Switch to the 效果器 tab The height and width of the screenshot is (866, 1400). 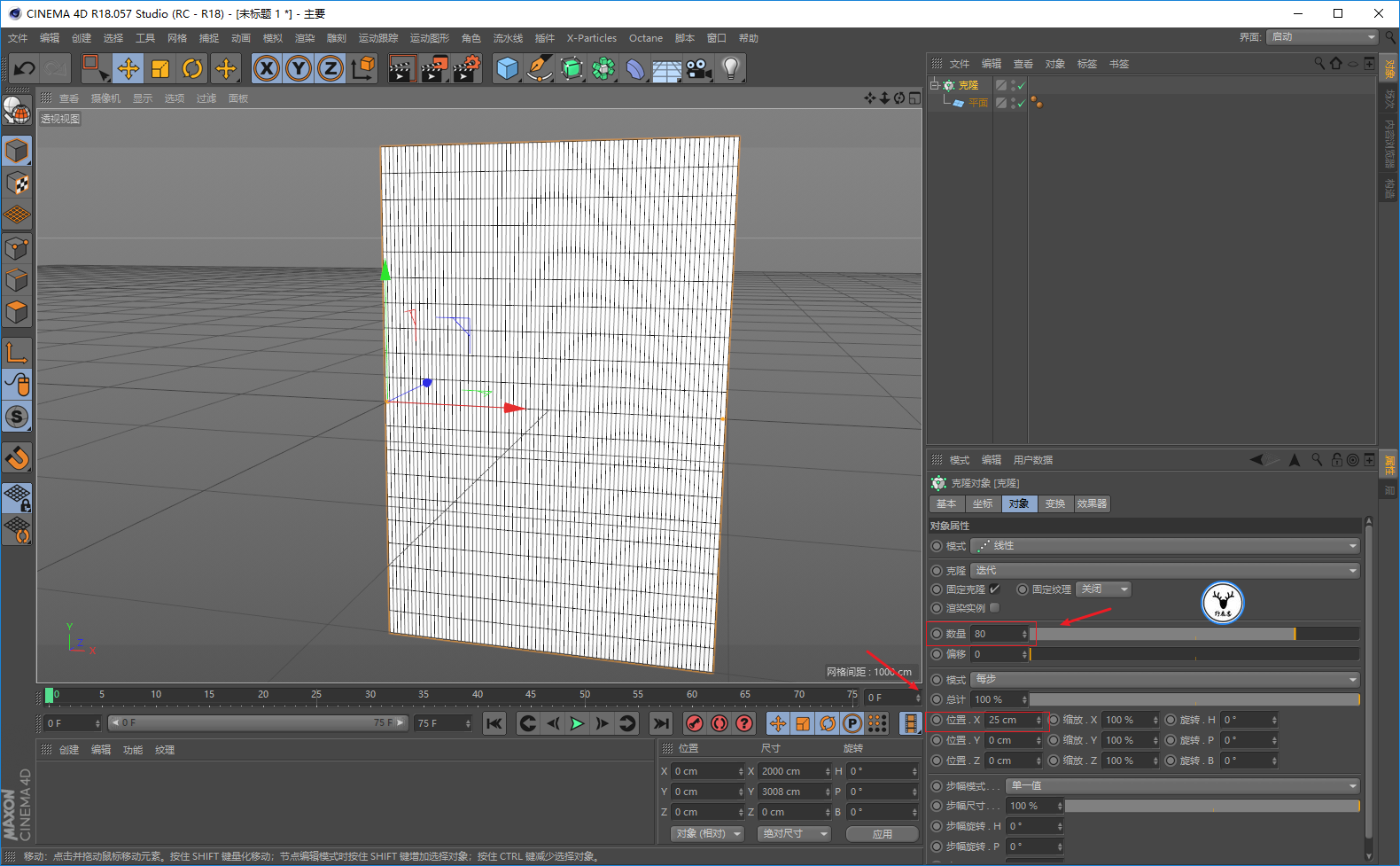click(x=1092, y=503)
